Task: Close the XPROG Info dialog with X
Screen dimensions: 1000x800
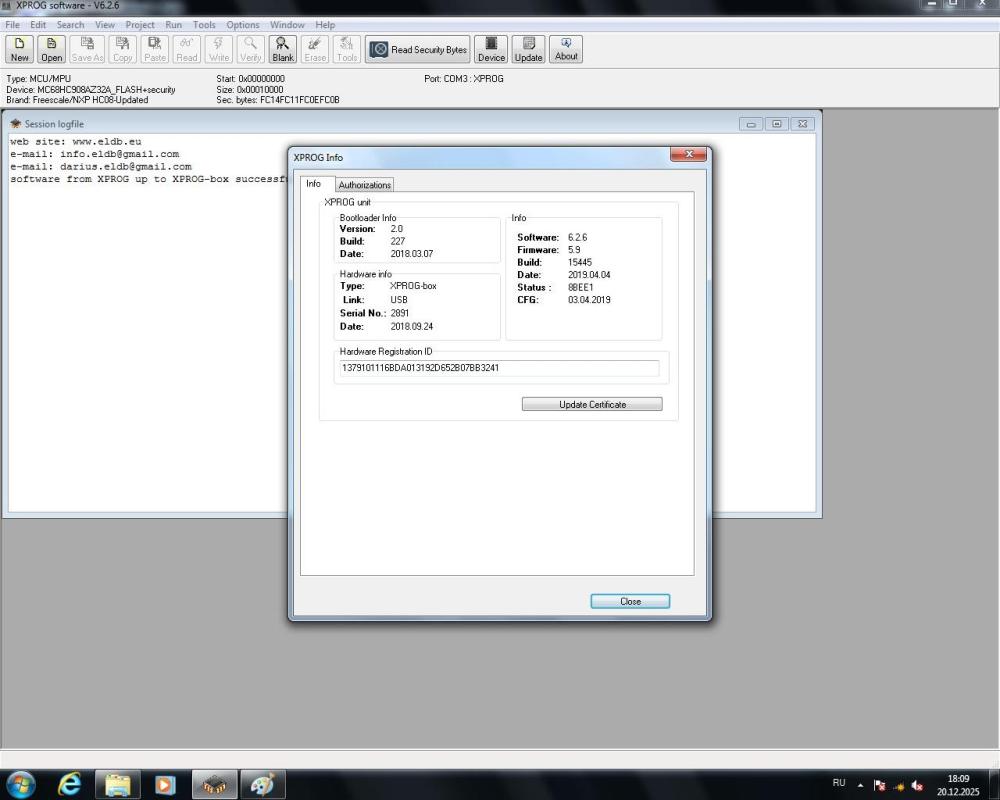Action: pyautogui.click(x=688, y=154)
